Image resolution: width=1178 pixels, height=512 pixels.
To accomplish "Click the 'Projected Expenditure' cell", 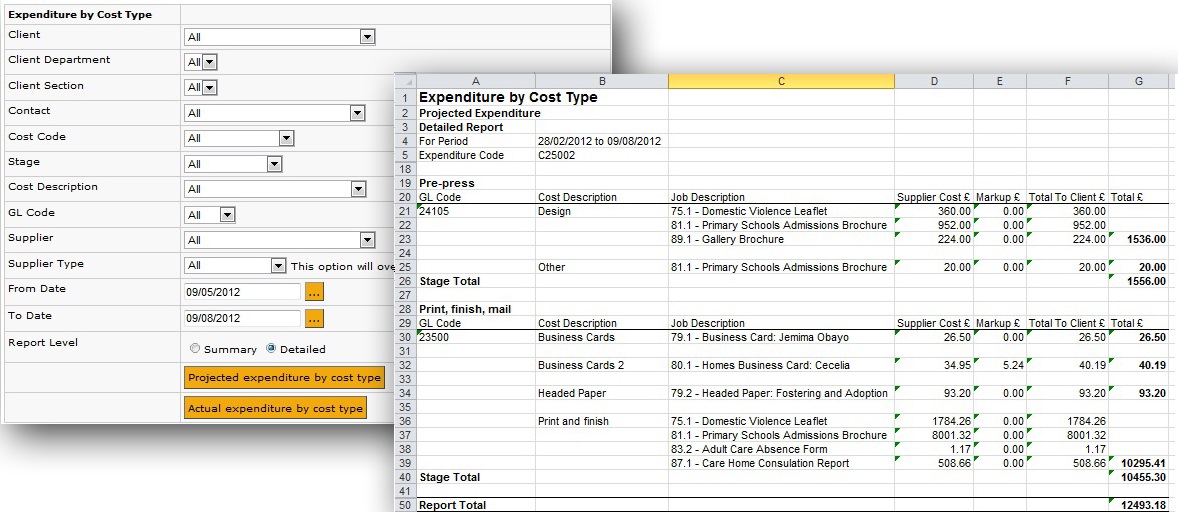I will (x=479, y=113).
